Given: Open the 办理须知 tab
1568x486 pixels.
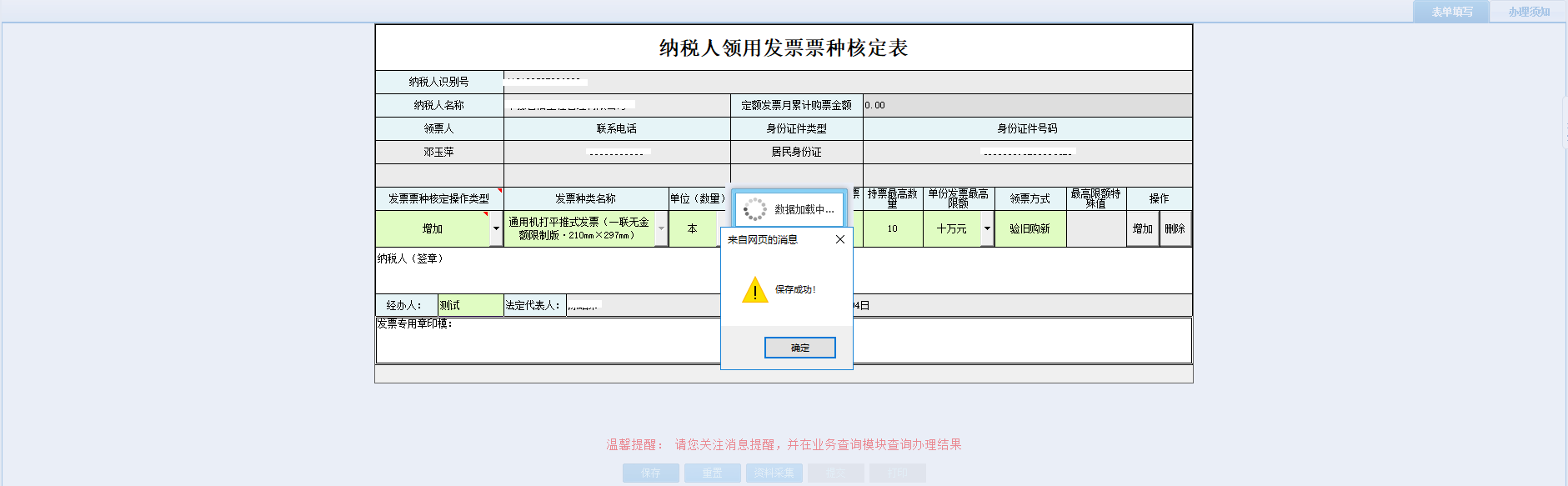Looking at the screenshot, I should (x=1528, y=12).
